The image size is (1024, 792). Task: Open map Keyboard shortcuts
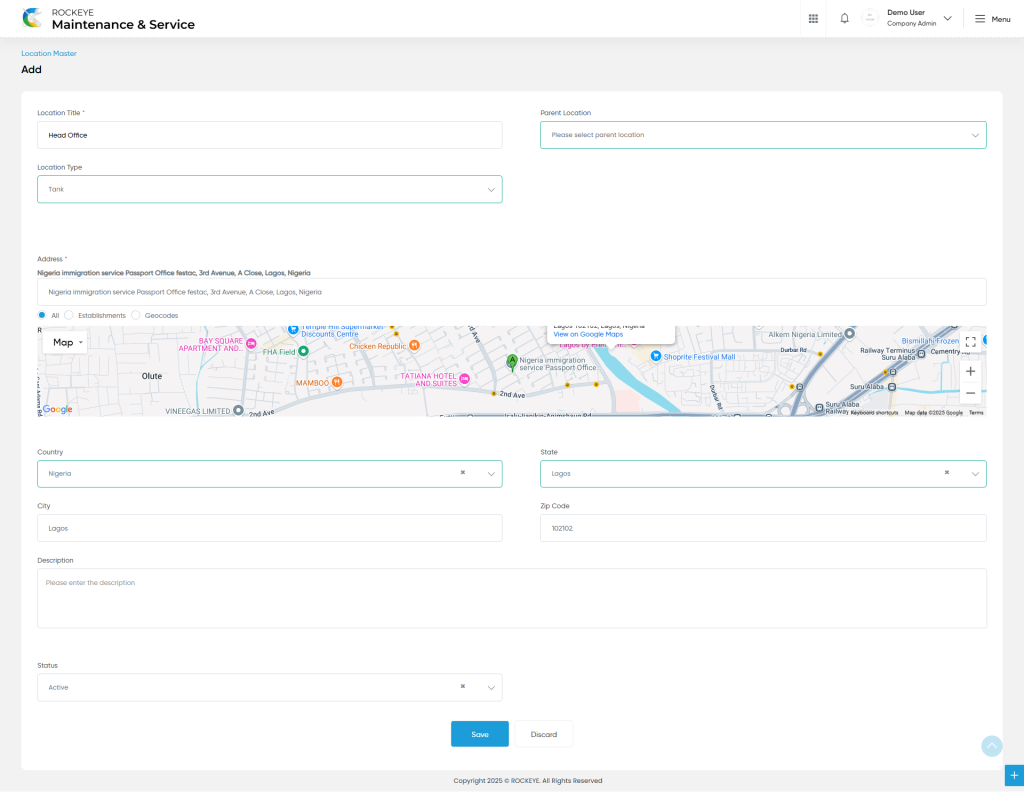(874, 413)
